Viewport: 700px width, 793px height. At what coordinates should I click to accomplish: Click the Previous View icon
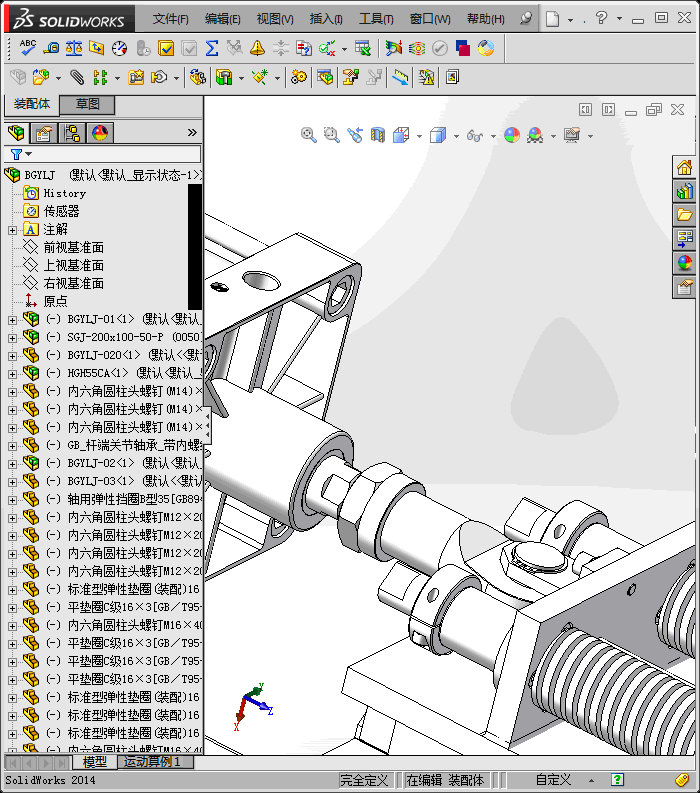pyautogui.click(x=355, y=135)
